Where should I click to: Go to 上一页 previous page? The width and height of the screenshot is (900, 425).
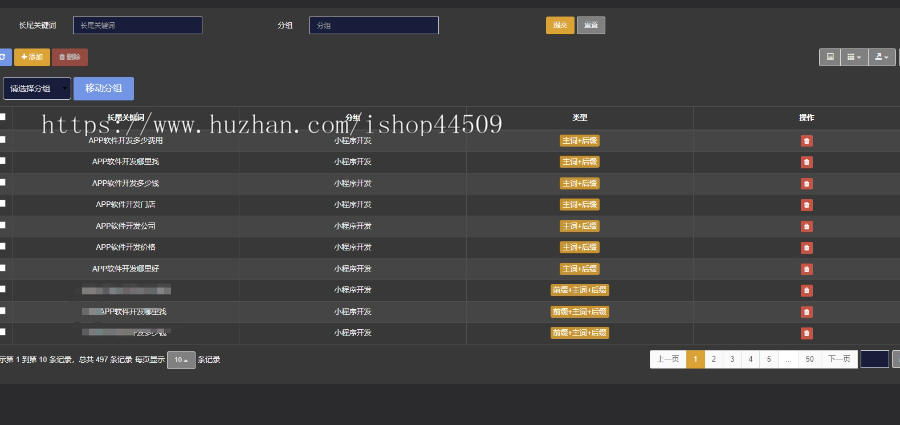point(668,359)
